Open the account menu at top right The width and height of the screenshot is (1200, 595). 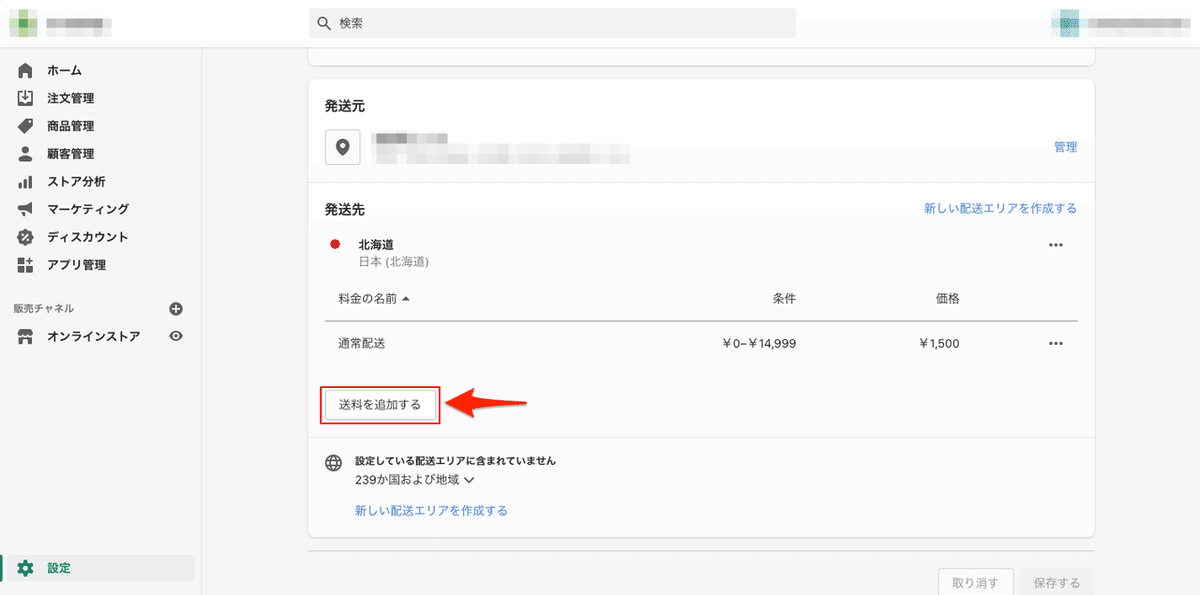(1121, 21)
